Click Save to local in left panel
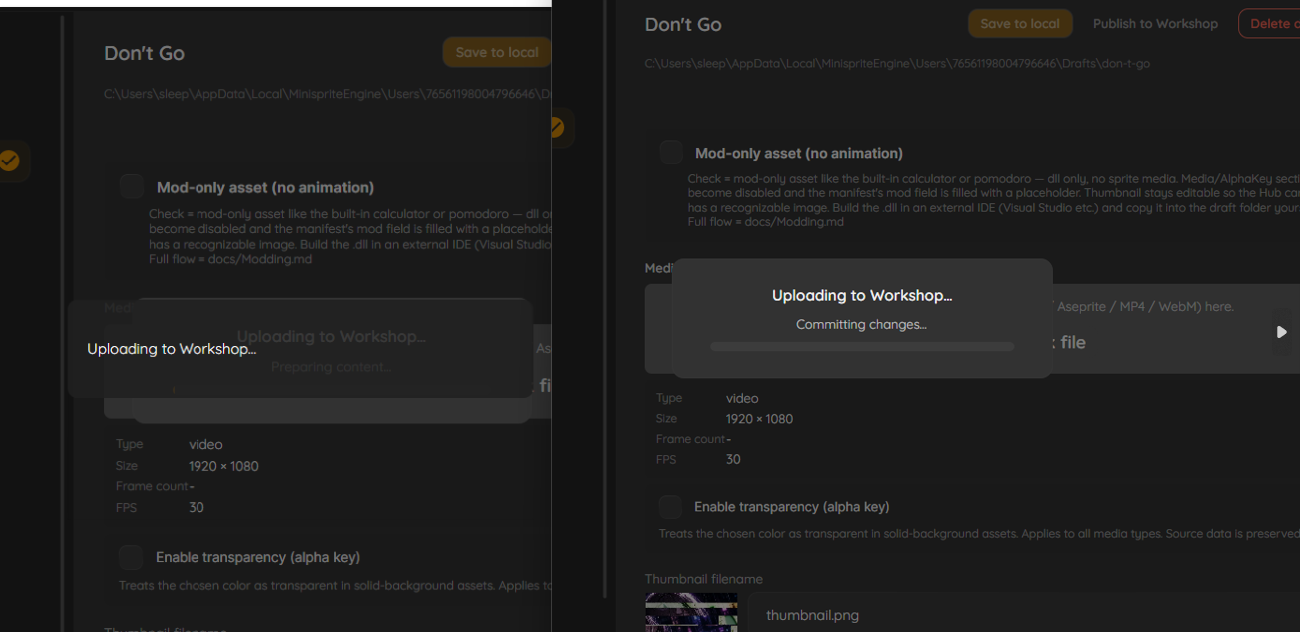The width and height of the screenshot is (1300, 632). 497,53
